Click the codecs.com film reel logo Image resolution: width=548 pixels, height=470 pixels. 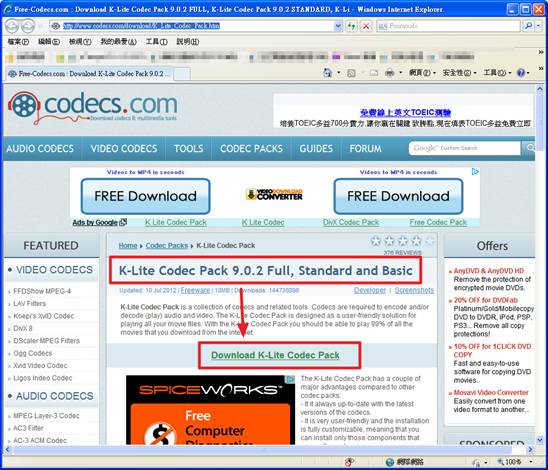point(23,105)
